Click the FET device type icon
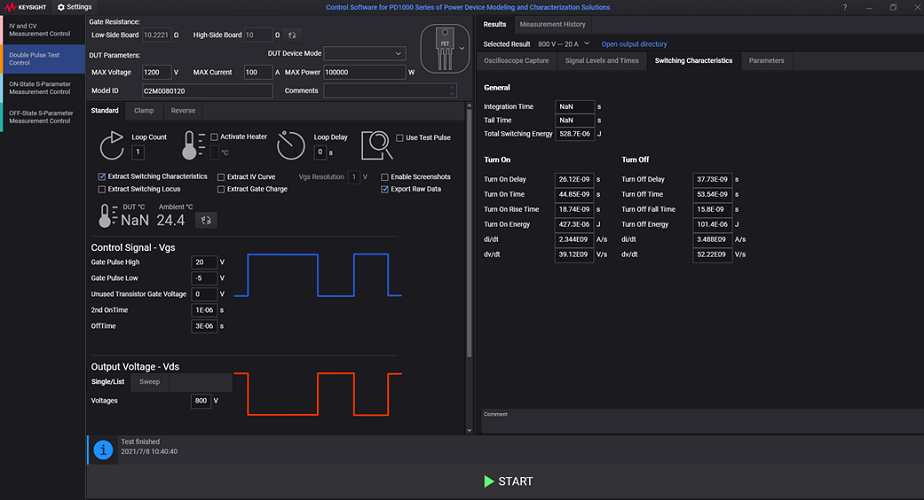 click(x=440, y=47)
